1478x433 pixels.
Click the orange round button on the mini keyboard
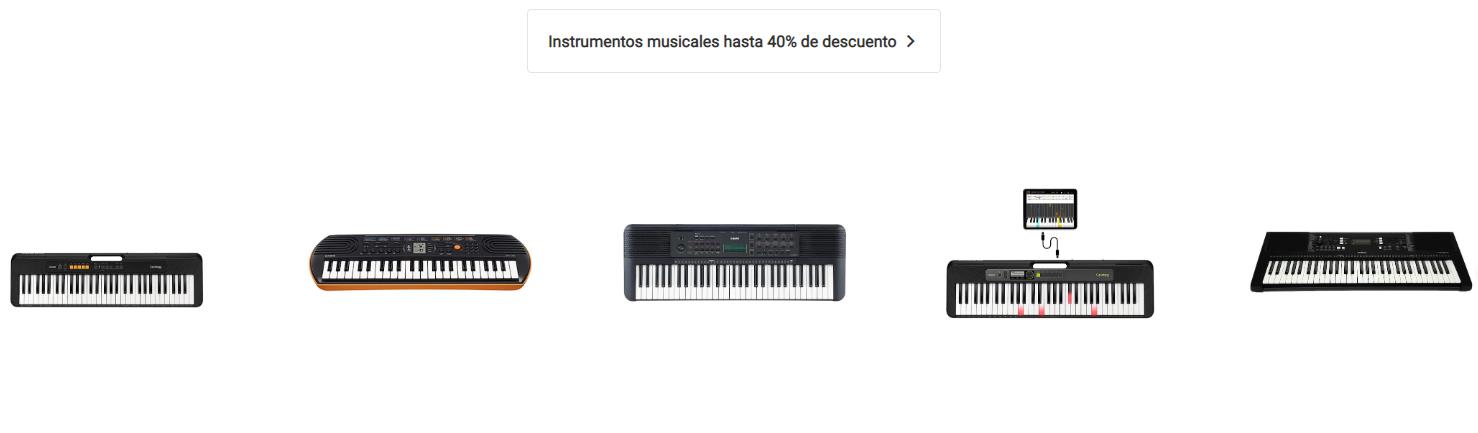point(457,248)
